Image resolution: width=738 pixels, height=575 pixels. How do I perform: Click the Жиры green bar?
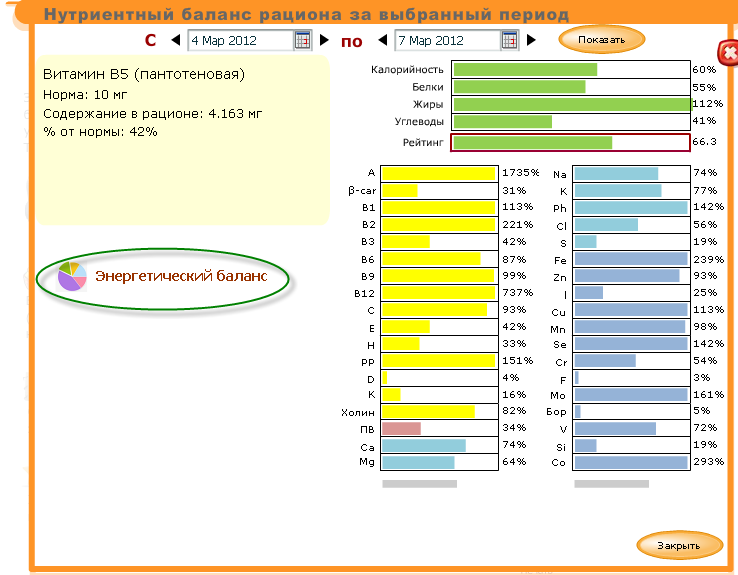(x=570, y=104)
